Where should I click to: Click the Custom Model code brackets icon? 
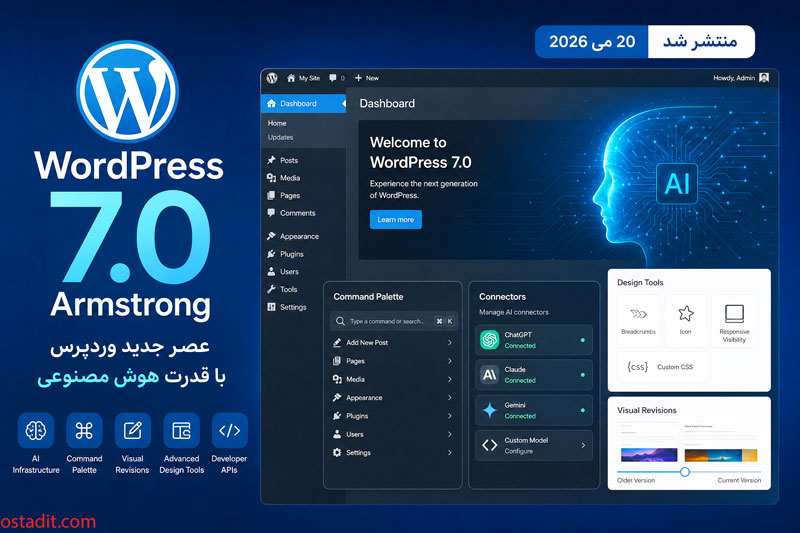coord(490,445)
